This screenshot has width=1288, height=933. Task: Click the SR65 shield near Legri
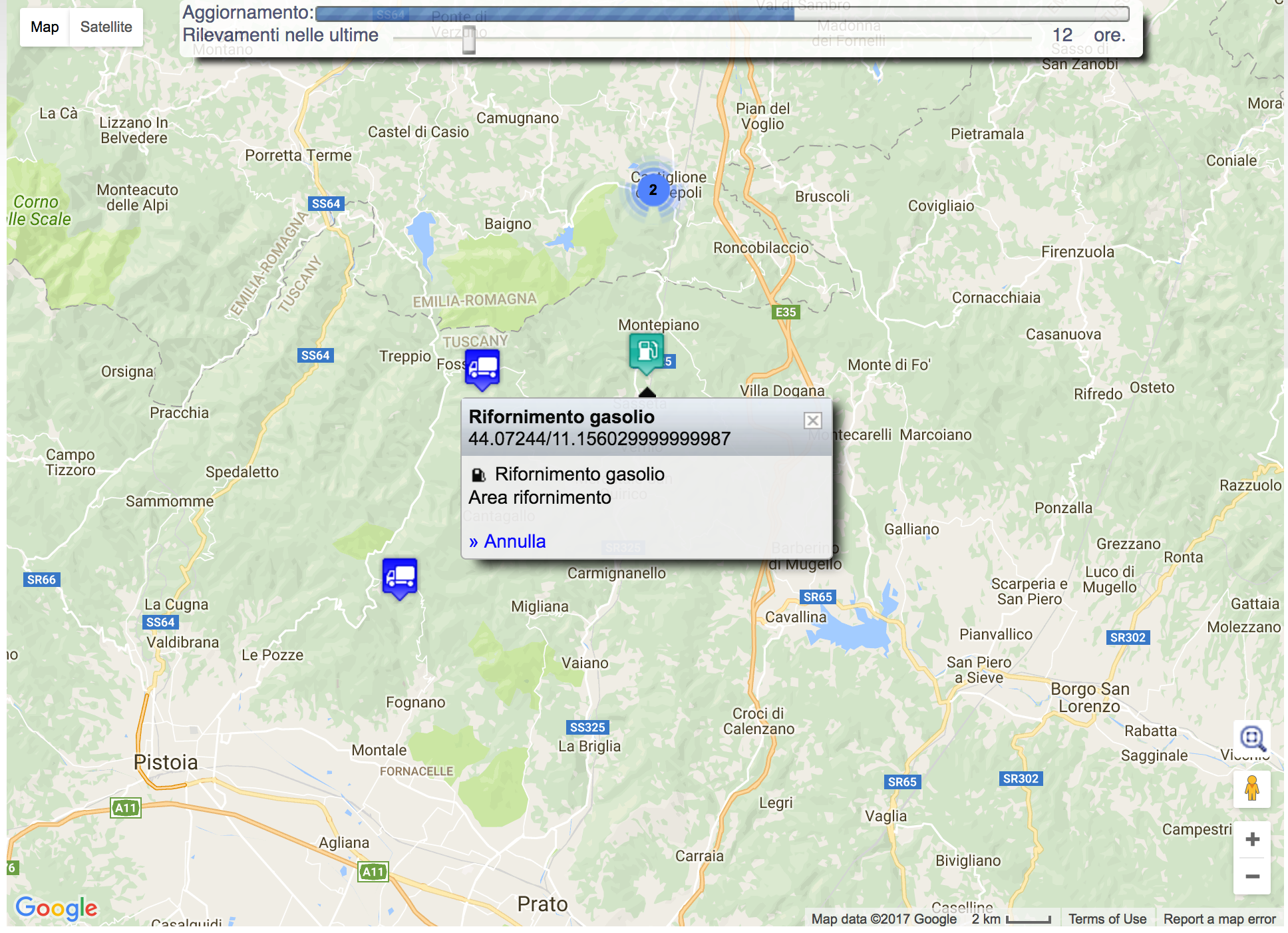click(902, 782)
